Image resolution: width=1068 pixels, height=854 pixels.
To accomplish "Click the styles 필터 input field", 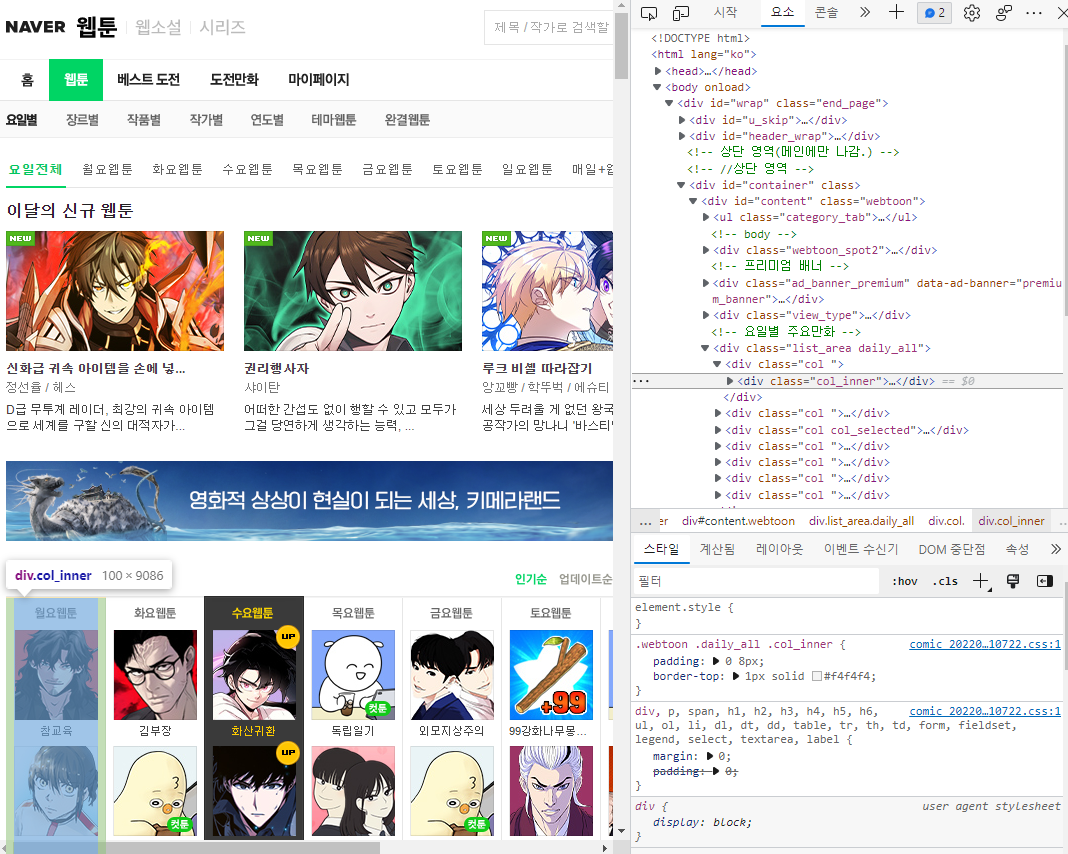I will pyautogui.click(x=756, y=581).
